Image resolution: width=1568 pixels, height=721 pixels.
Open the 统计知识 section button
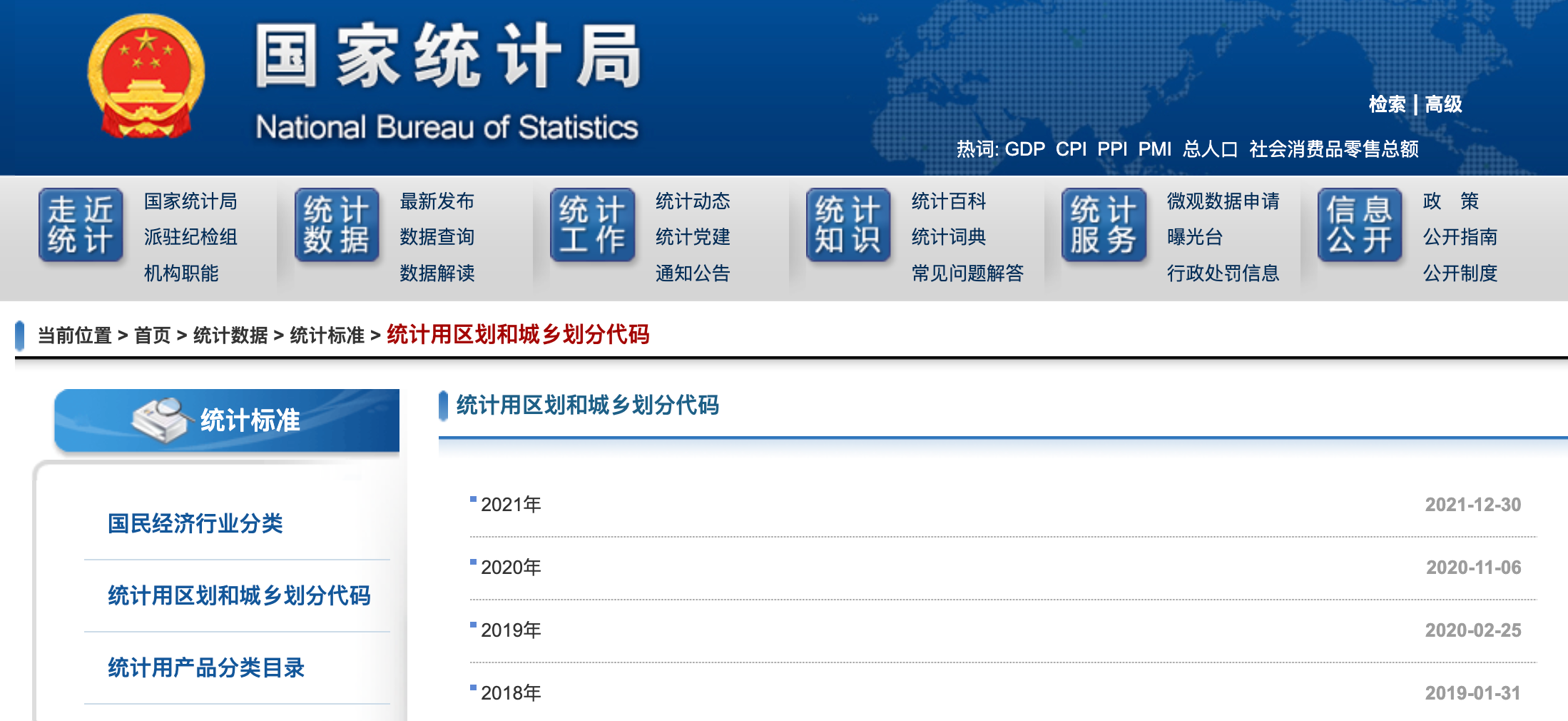tap(848, 225)
